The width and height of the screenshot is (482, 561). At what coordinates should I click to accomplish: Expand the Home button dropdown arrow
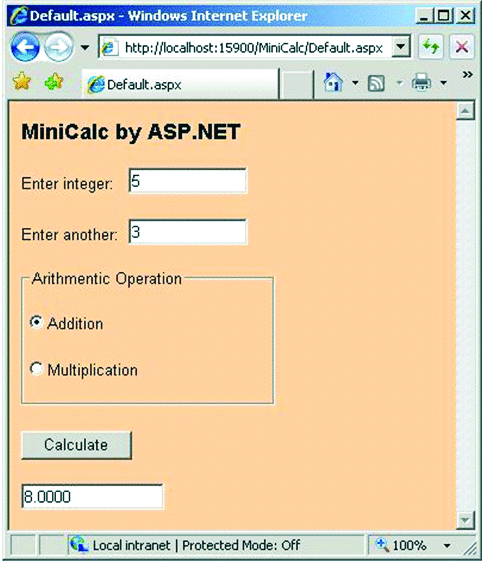(x=355, y=83)
